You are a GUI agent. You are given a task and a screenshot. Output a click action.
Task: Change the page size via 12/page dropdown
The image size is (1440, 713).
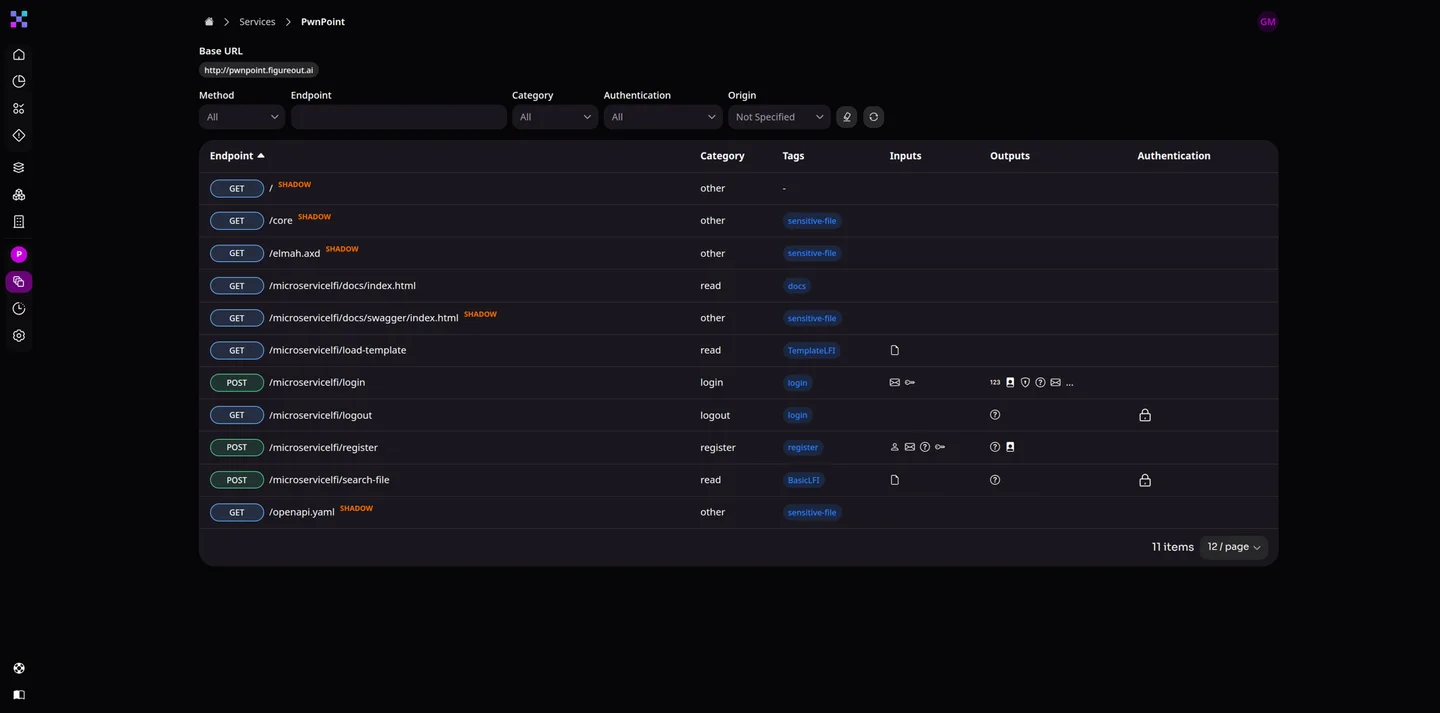(x=1232, y=546)
